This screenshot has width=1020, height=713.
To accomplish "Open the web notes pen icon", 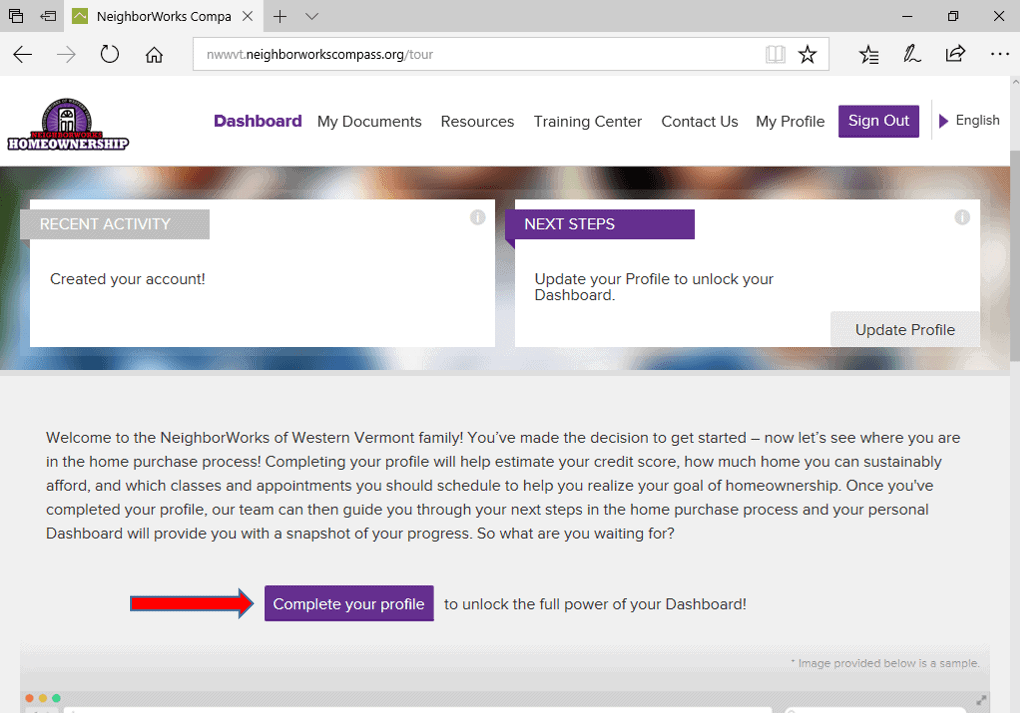I will click(911, 54).
